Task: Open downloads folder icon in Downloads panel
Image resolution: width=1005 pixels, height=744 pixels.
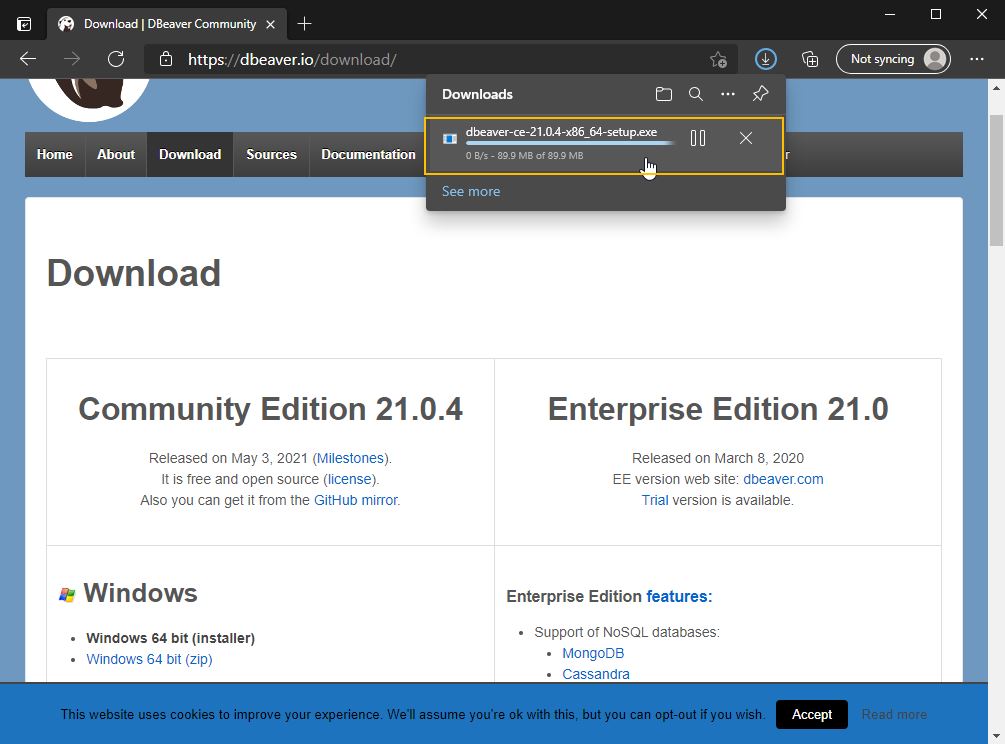Action: [663, 94]
